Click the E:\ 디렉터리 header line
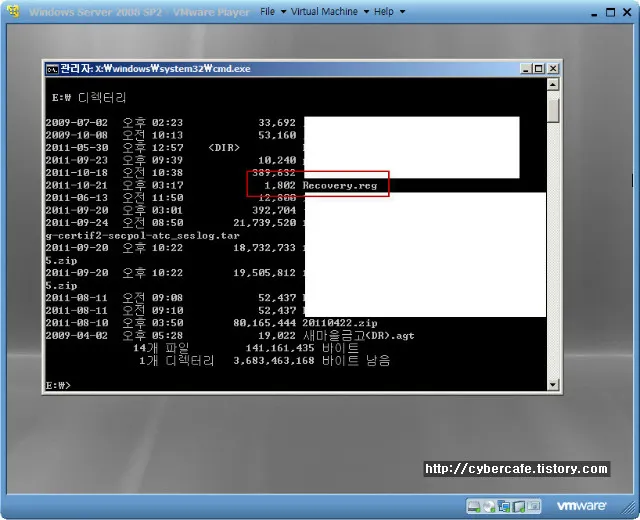The image size is (640, 520). click(x=89, y=98)
